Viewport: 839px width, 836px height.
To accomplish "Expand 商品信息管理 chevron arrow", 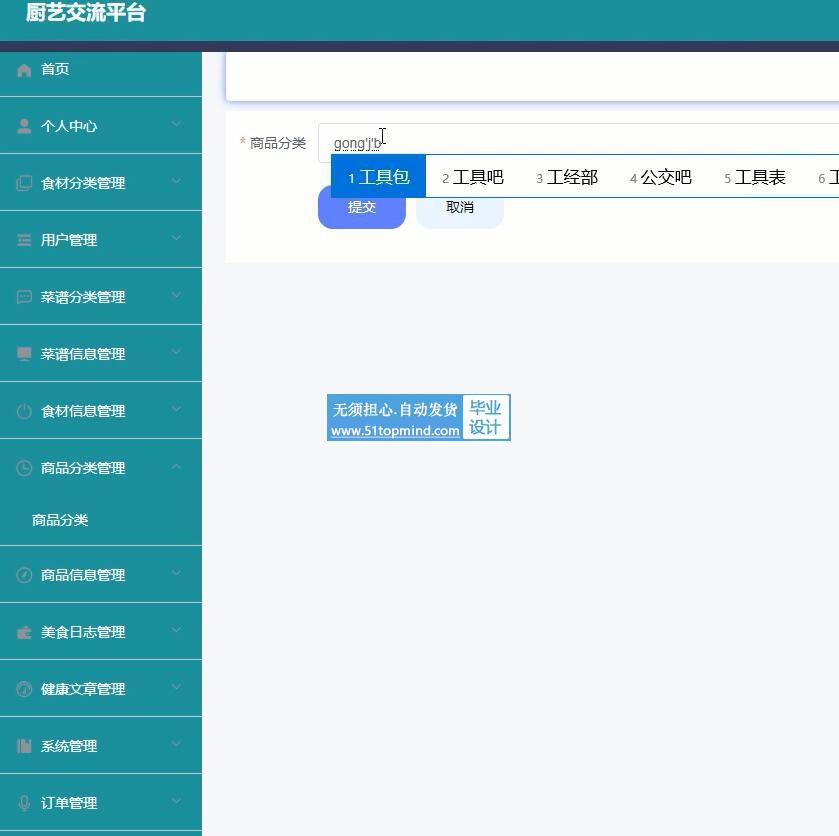I will (176, 574).
